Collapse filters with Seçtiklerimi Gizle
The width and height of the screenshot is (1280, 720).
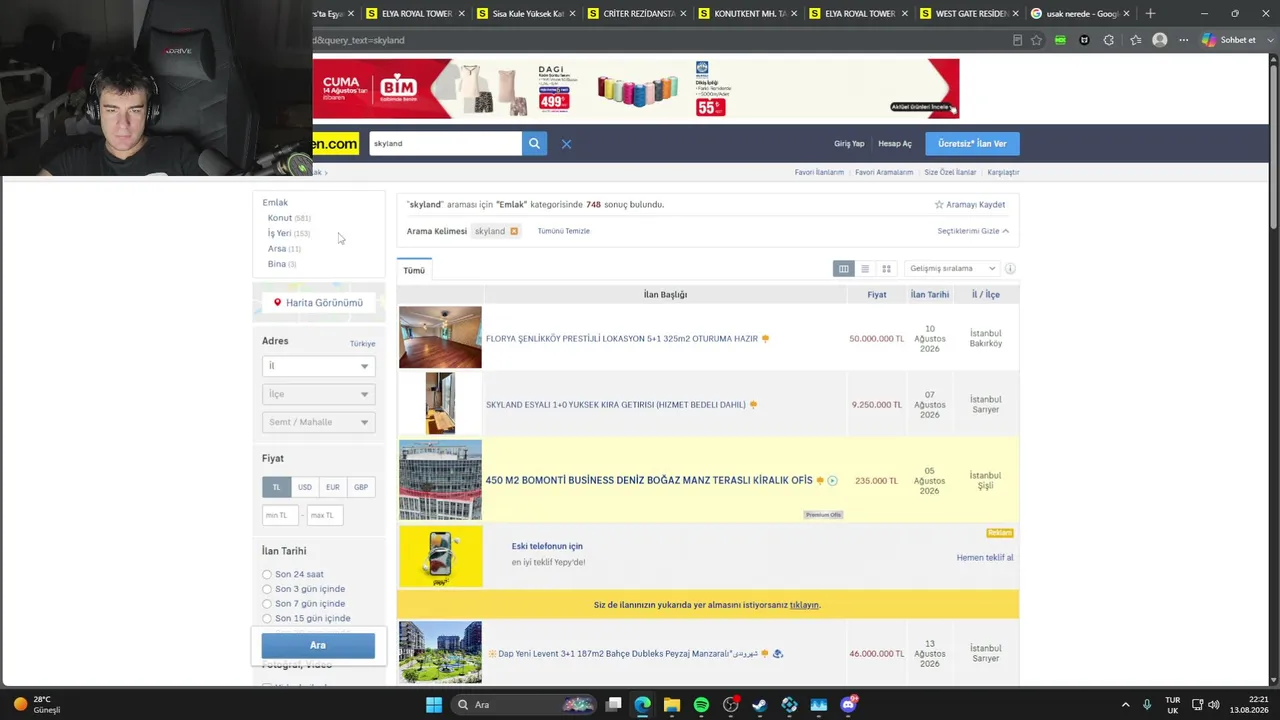(x=973, y=231)
